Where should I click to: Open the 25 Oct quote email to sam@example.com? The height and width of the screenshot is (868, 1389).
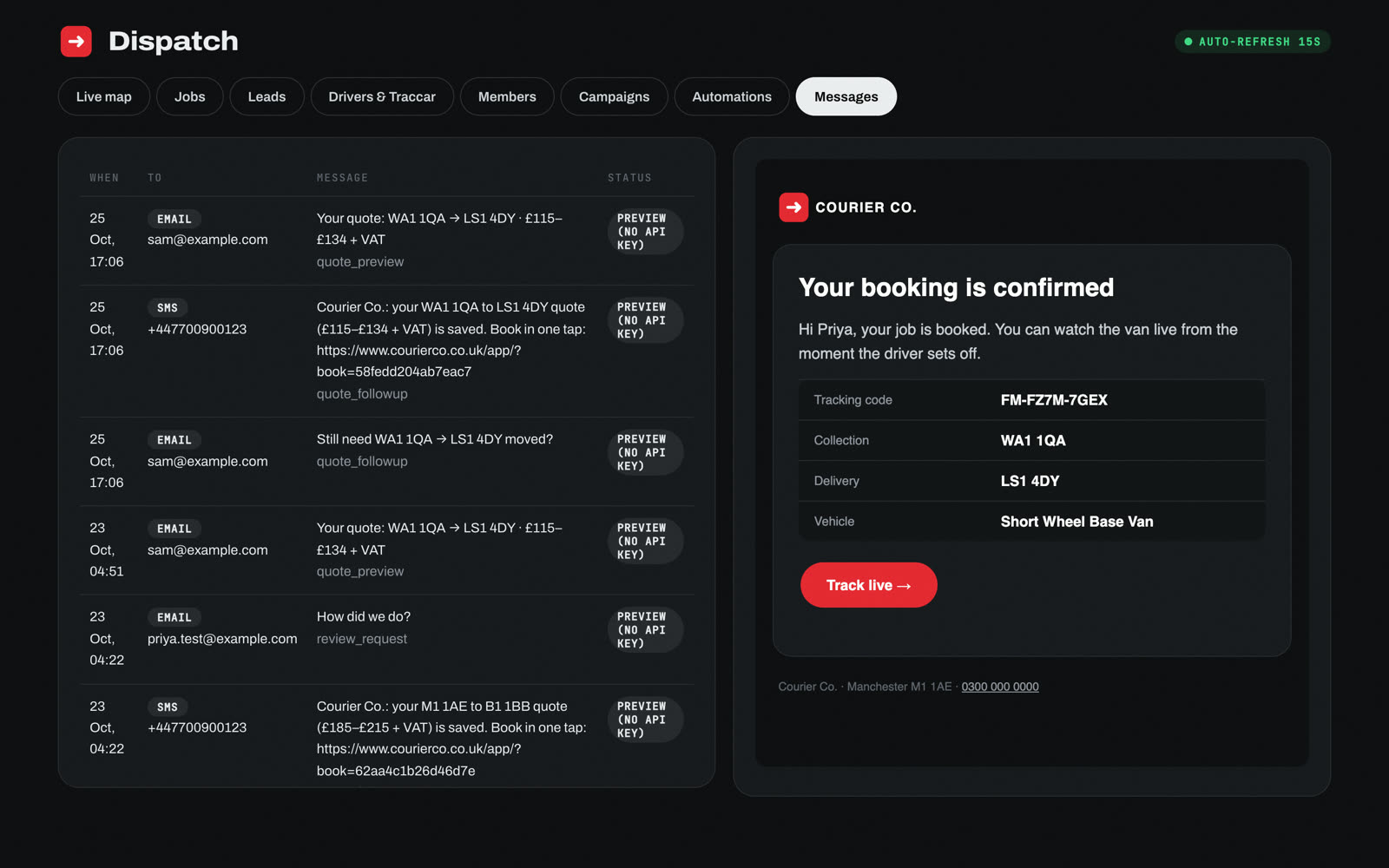tap(387, 240)
